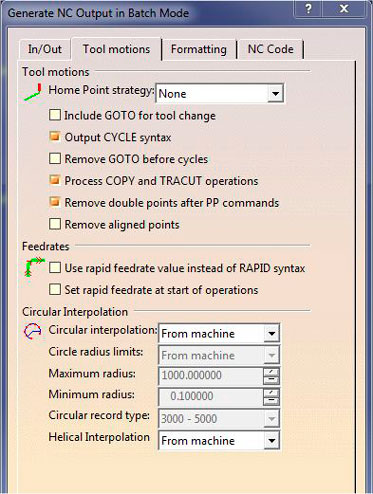Viewport: 373px width, 494px height.
Task: Open the help question mark button
Action: (309, 8)
